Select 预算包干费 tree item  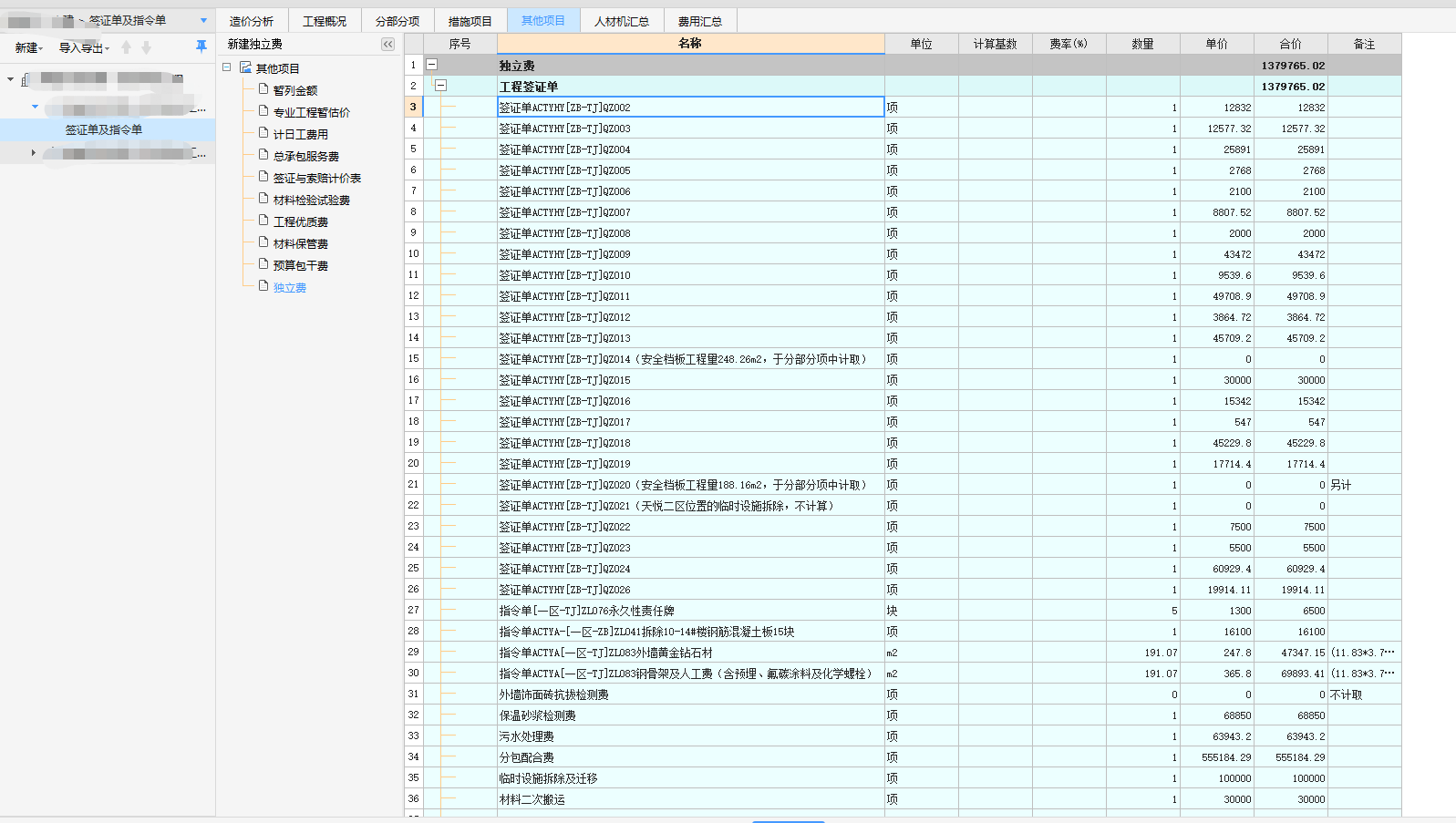[x=301, y=265]
